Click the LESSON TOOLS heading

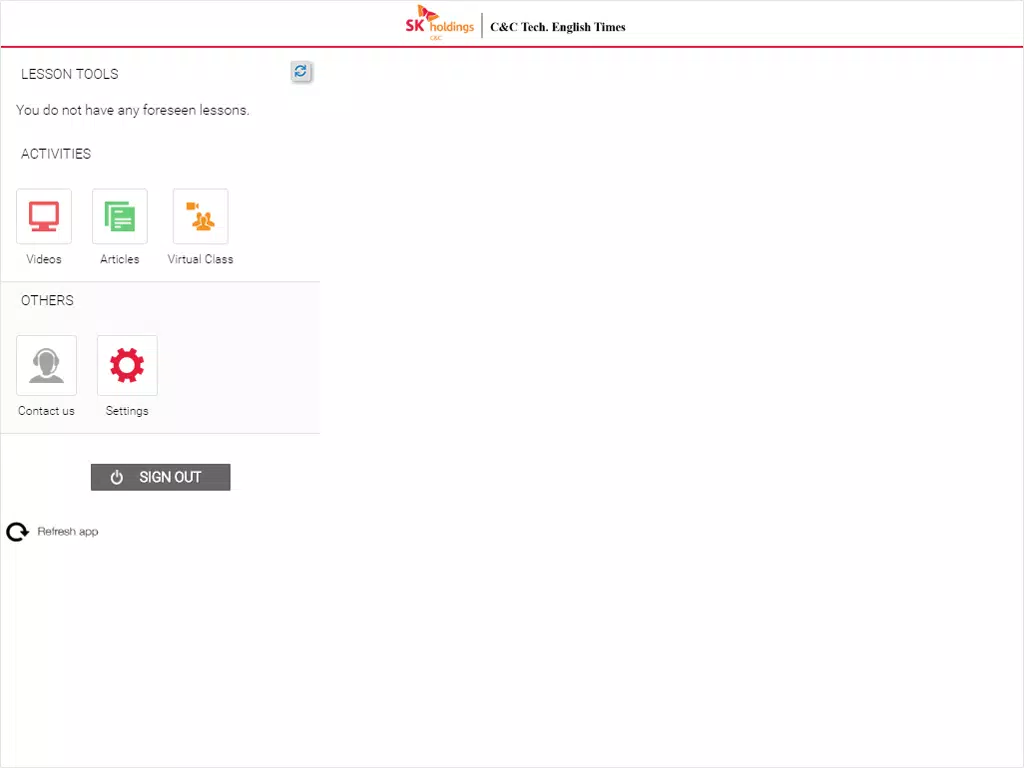pos(70,74)
